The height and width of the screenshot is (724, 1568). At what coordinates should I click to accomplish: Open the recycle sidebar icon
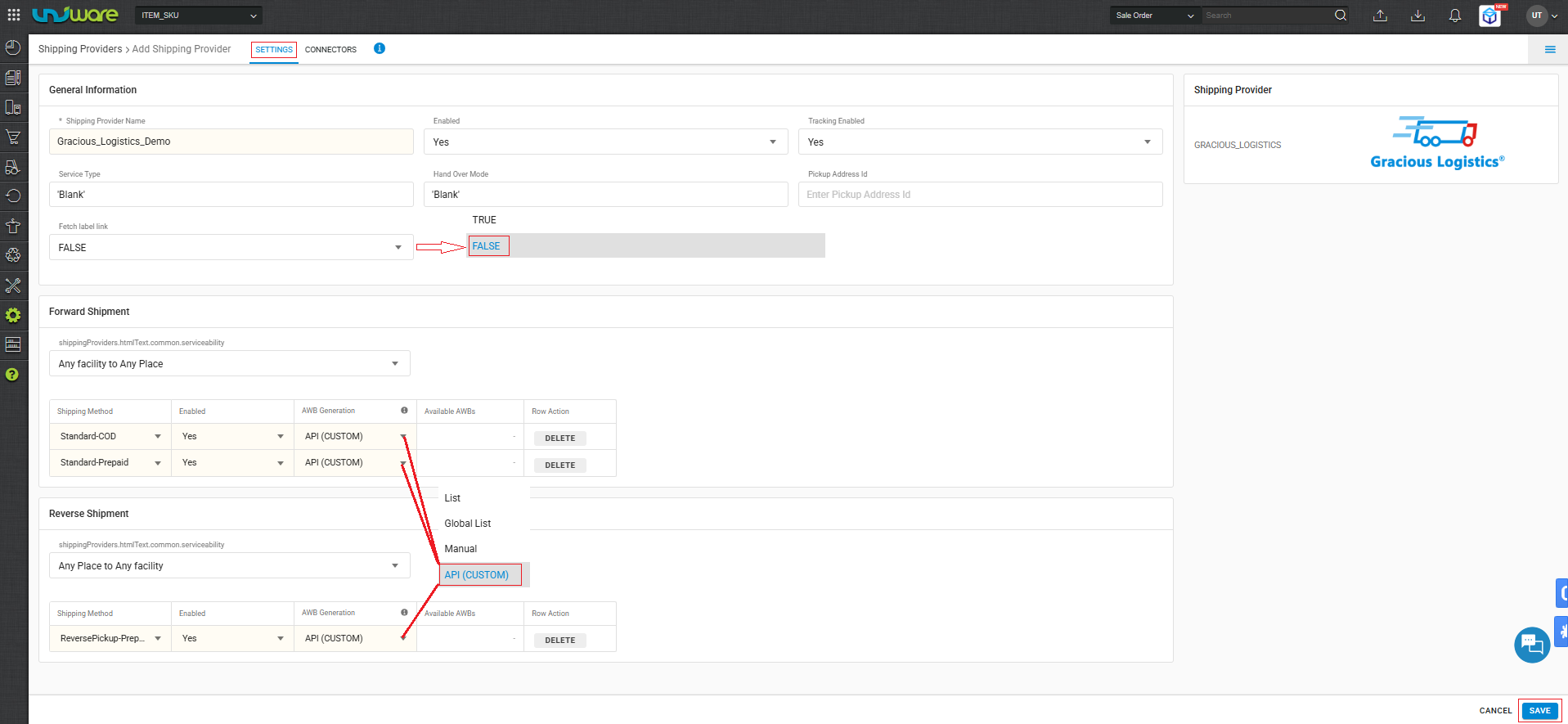click(x=13, y=255)
